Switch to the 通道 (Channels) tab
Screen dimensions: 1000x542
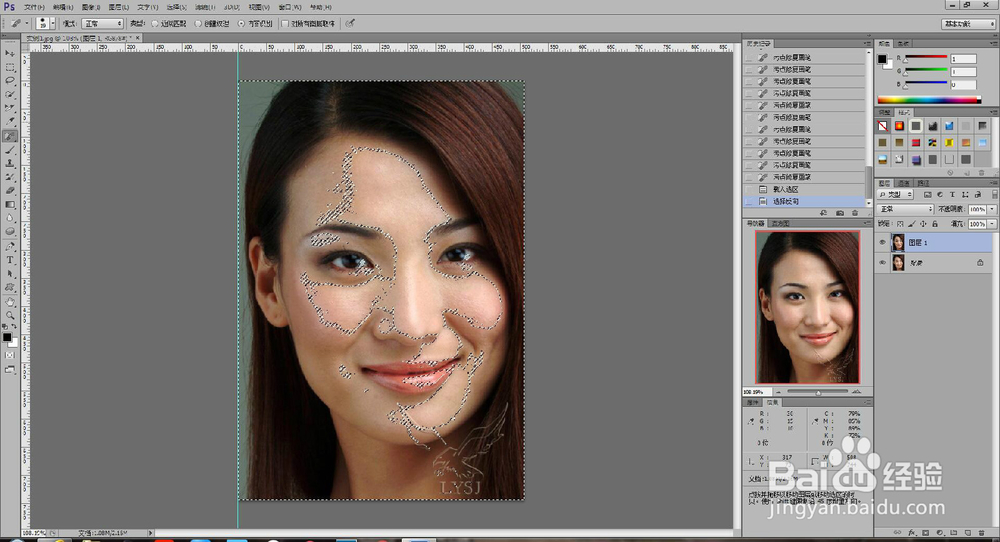pyautogui.click(x=904, y=183)
